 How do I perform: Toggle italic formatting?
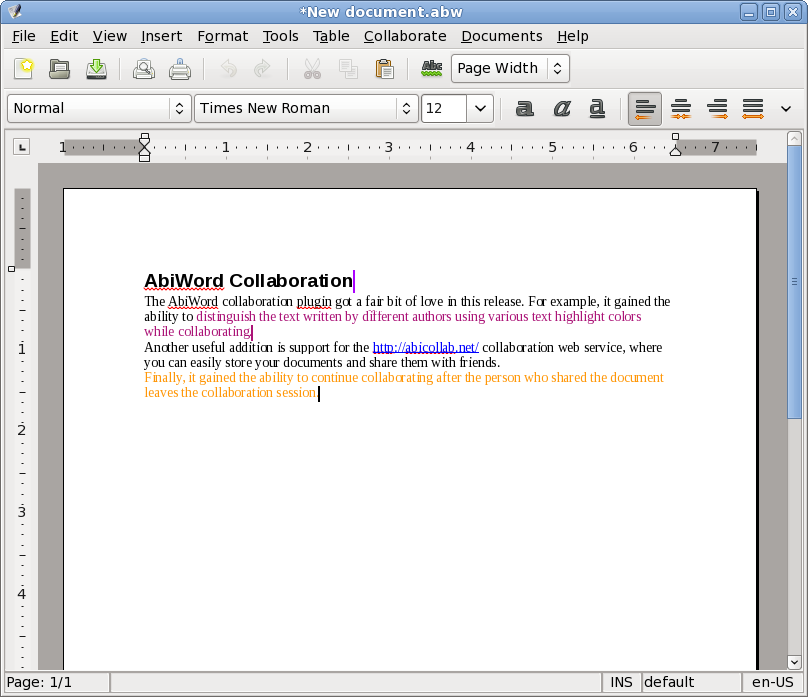tap(561, 108)
